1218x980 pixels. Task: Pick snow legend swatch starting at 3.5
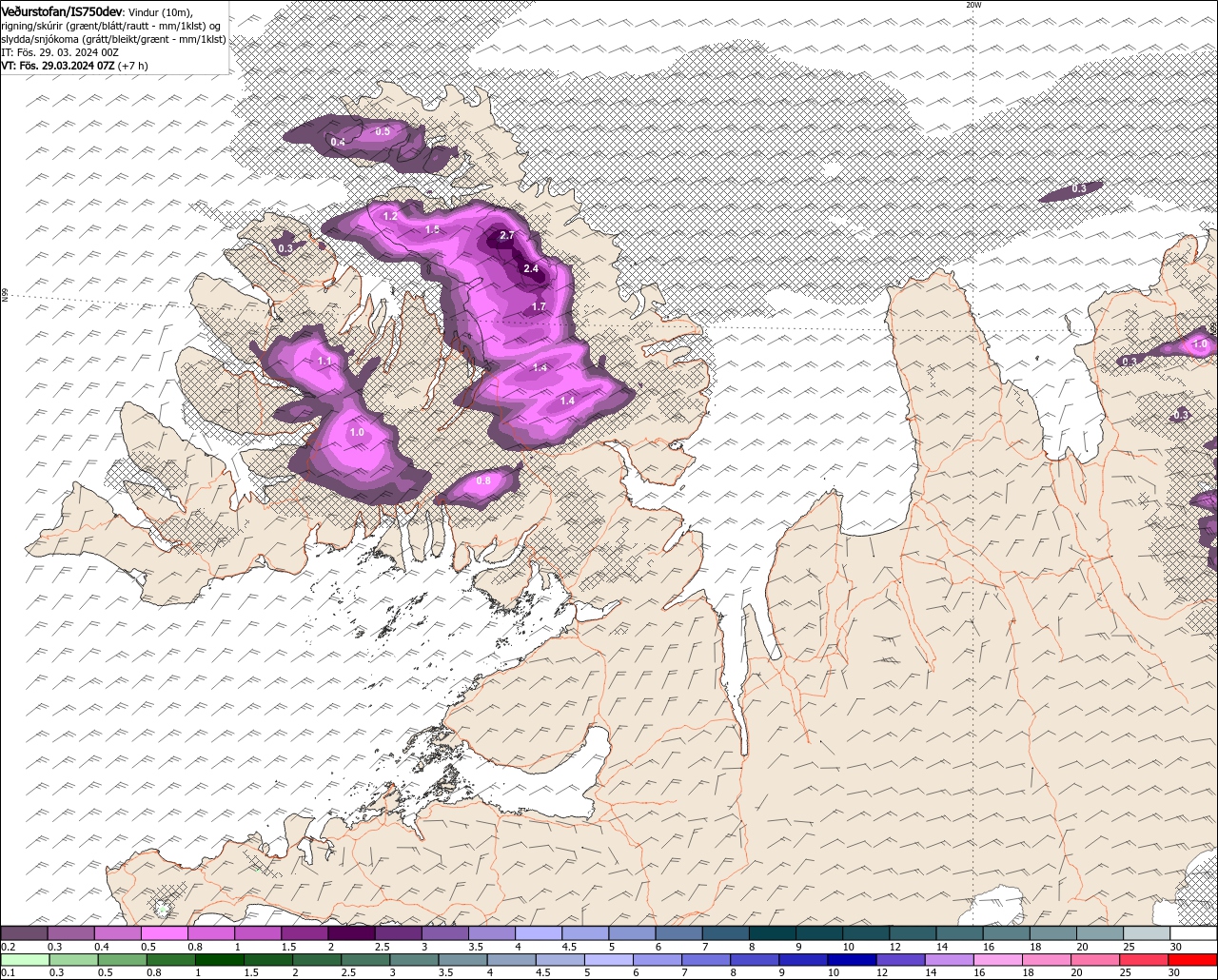pyautogui.click(x=492, y=933)
